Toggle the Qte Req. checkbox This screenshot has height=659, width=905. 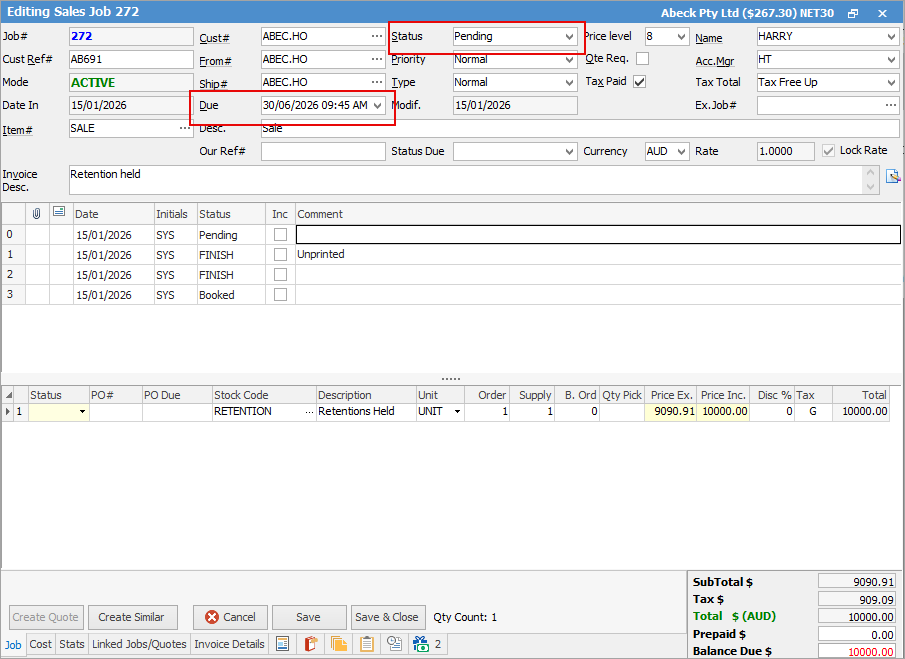click(642, 58)
